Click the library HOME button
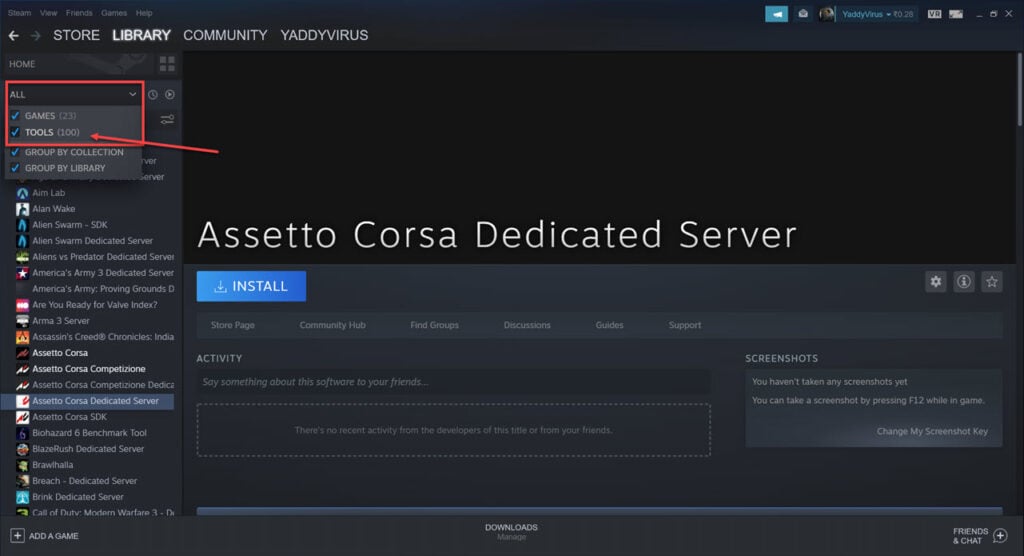The width and height of the screenshot is (1024, 556). coord(22,64)
